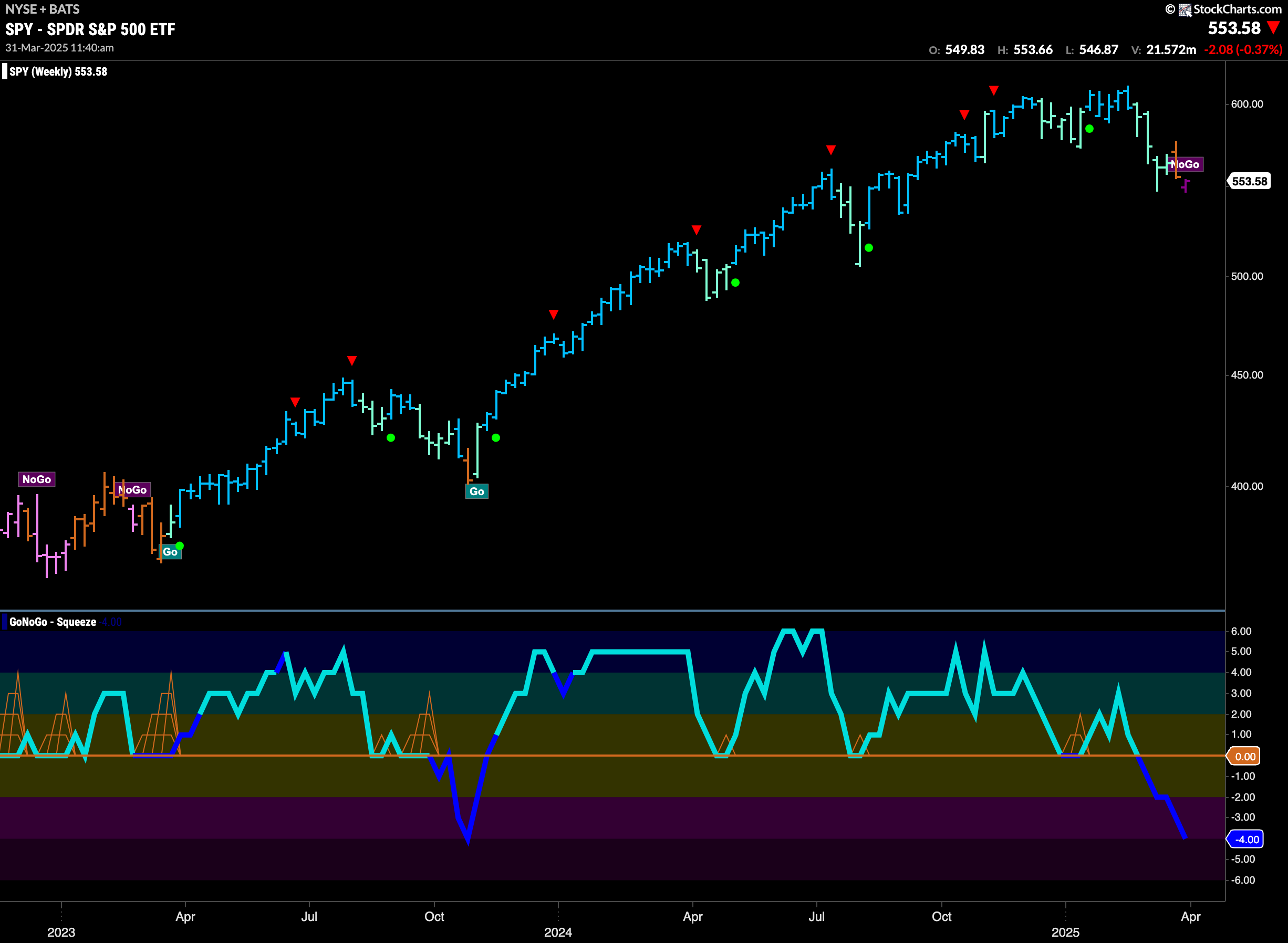The width and height of the screenshot is (1288, 943).
Task: Click the red triangle above the April 2024 peak
Action: click(697, 229)
